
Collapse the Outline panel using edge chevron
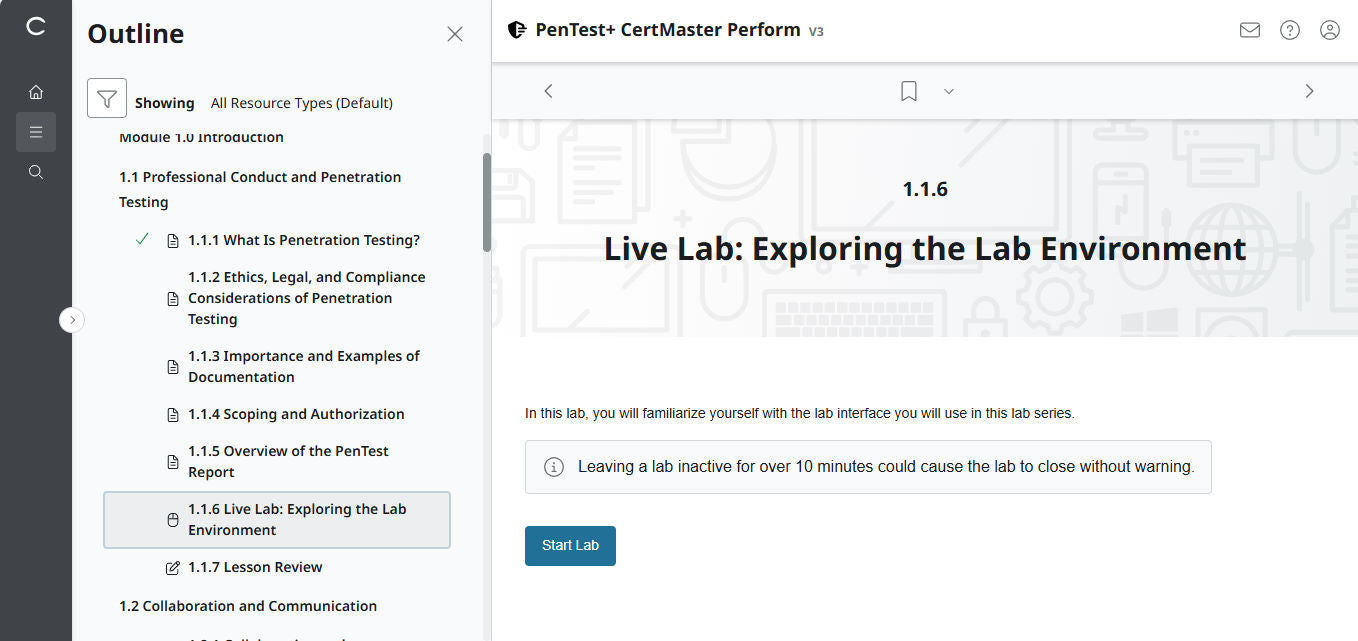[71, 319]
